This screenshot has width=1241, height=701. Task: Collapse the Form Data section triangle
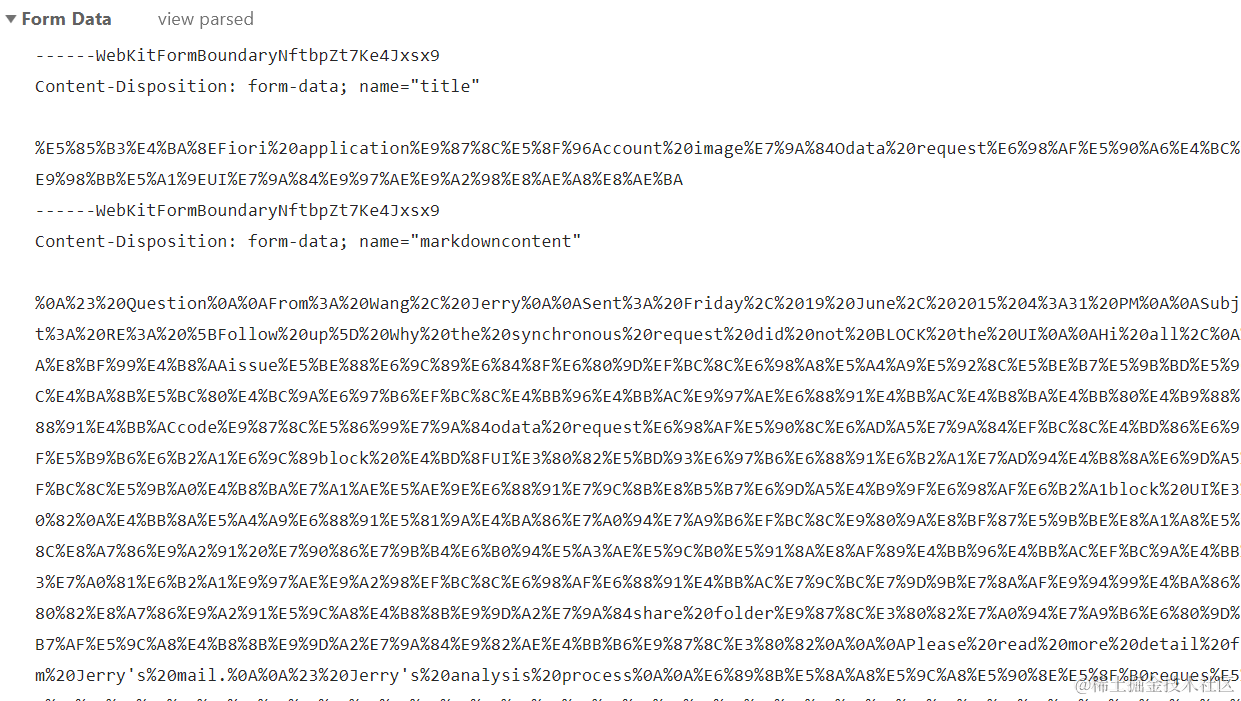[x=11, y=19]
